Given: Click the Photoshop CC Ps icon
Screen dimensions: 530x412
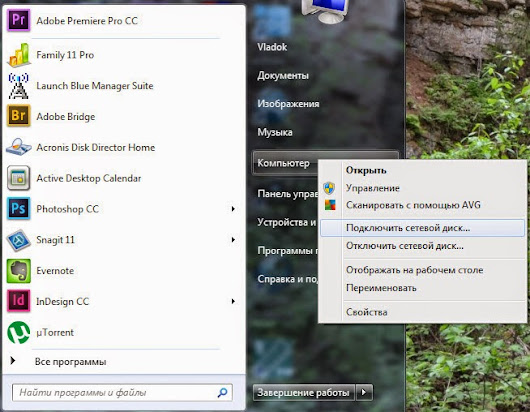Looking at the screenshot, I should click(19, 208).
